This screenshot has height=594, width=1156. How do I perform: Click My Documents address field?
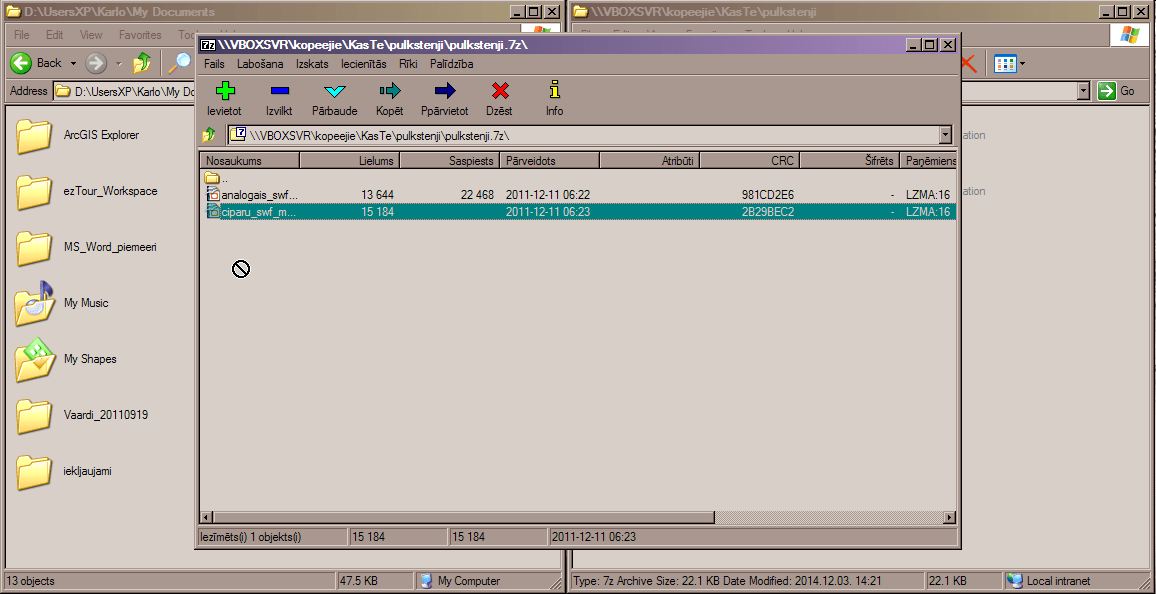(125, 91)
